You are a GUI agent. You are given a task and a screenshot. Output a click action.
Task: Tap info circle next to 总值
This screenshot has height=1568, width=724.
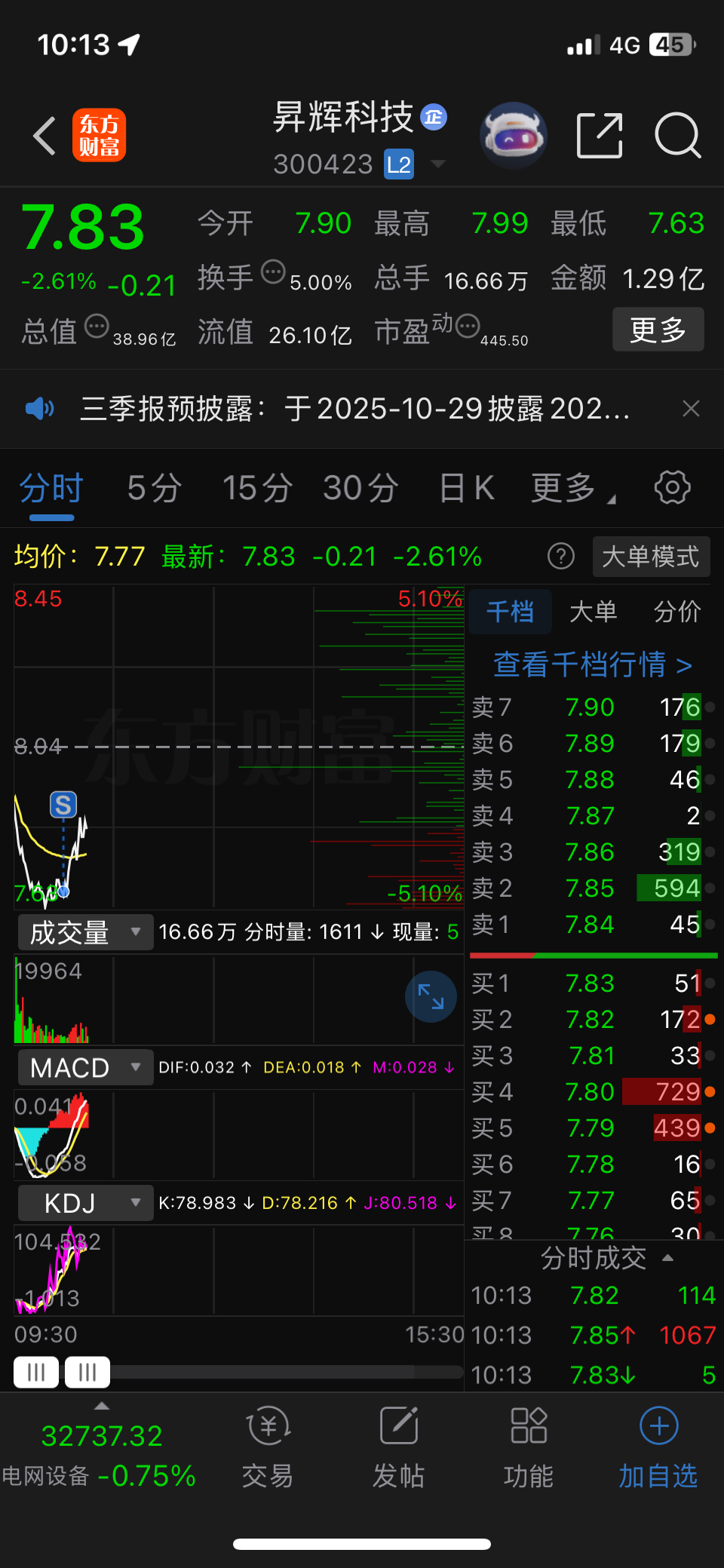pyautogui.click(x=97, y=327)
